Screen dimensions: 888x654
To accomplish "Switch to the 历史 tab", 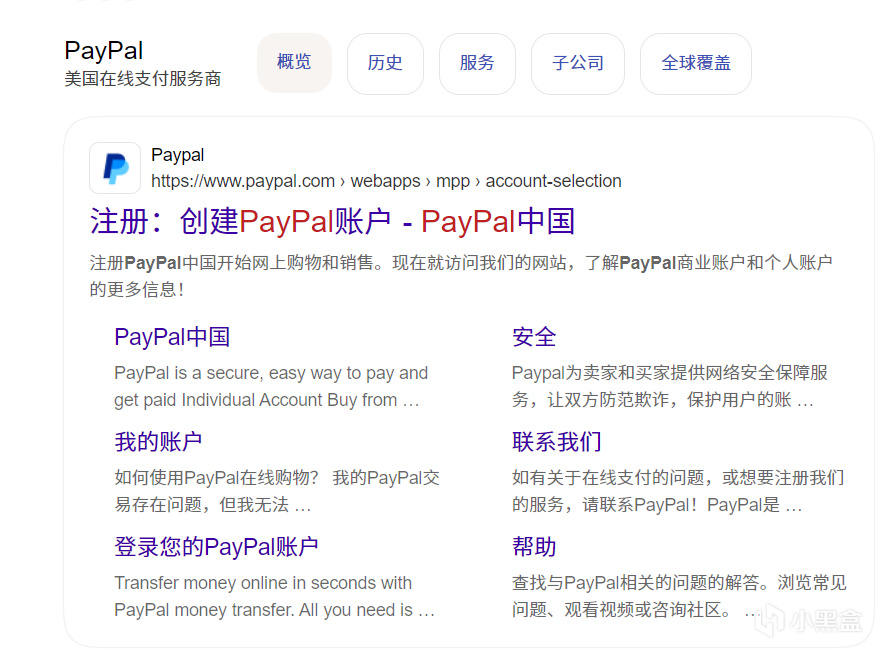I will pos(385,63).
